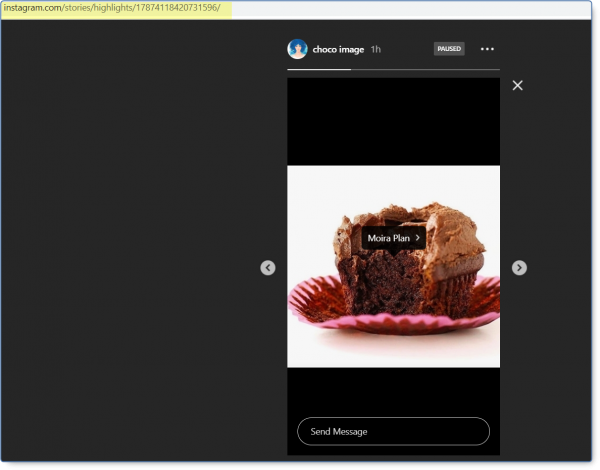Close the story viewer with the X
Image resolution: width=600 pixels, height=470 pixels.
517,85
